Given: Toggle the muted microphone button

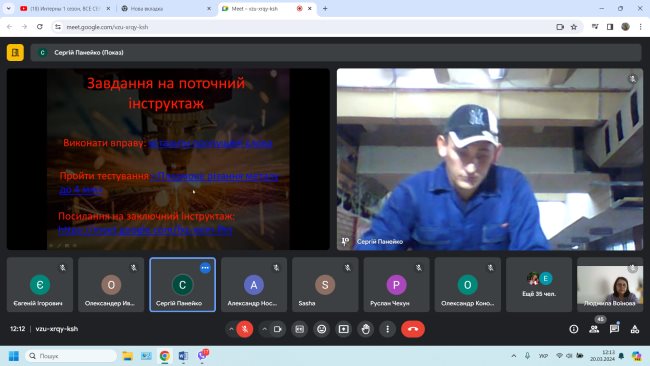Looking at the screenshot, I should [x=245, y=329].
